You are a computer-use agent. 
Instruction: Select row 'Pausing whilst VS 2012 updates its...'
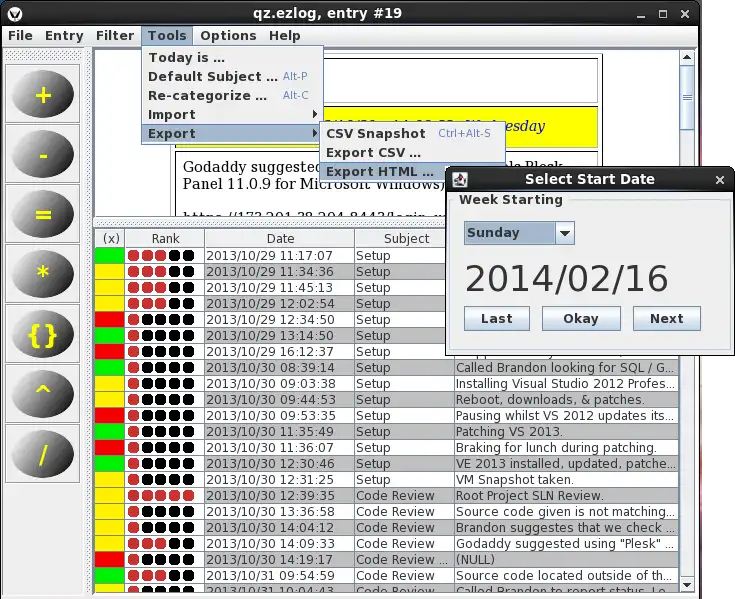point(566,415)
